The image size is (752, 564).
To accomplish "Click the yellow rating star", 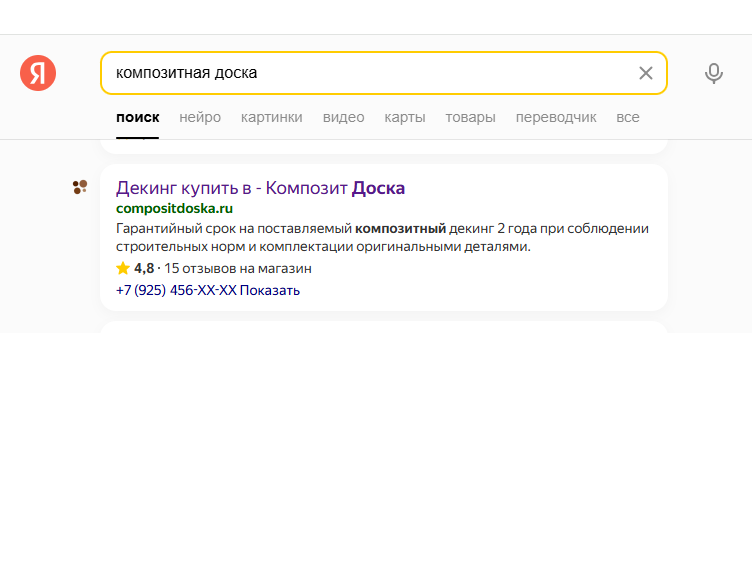I will point(123,268).
